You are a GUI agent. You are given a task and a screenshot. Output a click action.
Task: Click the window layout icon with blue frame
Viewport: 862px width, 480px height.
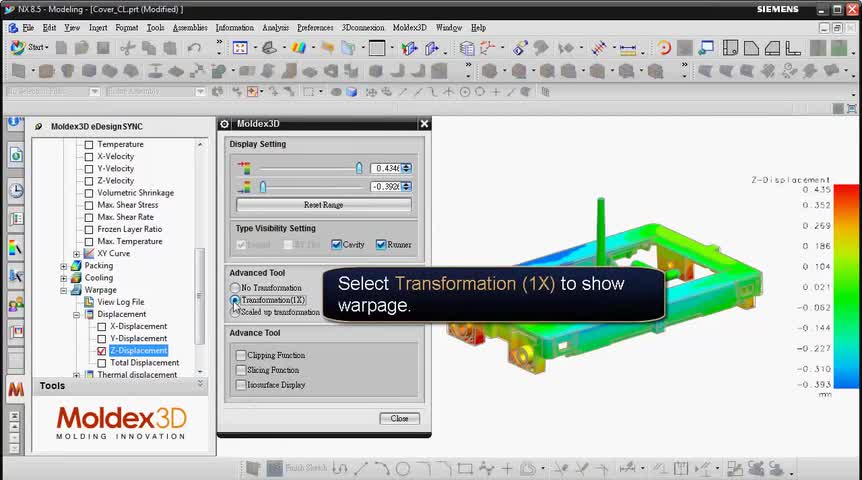click(706, 48)
